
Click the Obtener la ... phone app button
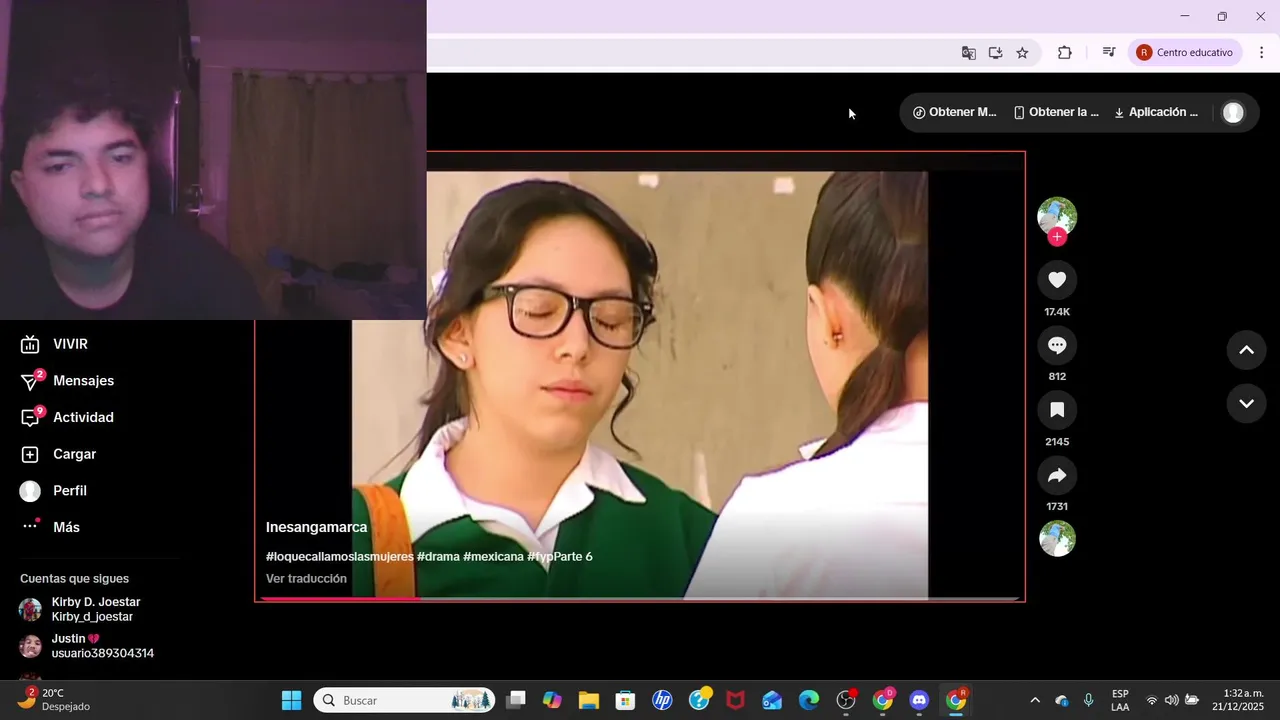point(1056,112)
